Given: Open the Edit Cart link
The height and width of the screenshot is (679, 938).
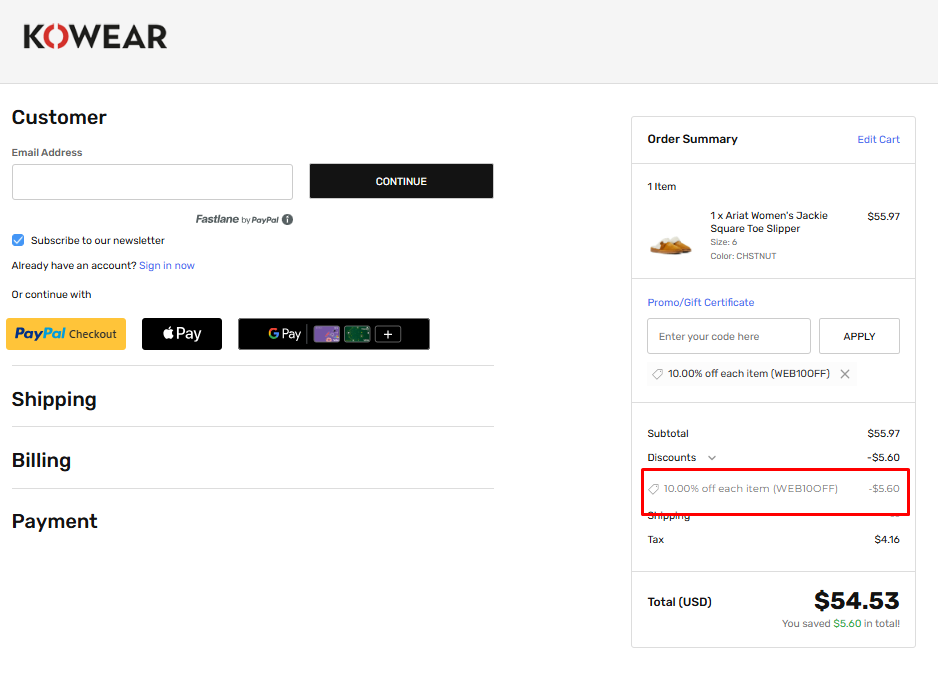Looking at the screenshot, I should pyautogui.click(x=878, y=139).
